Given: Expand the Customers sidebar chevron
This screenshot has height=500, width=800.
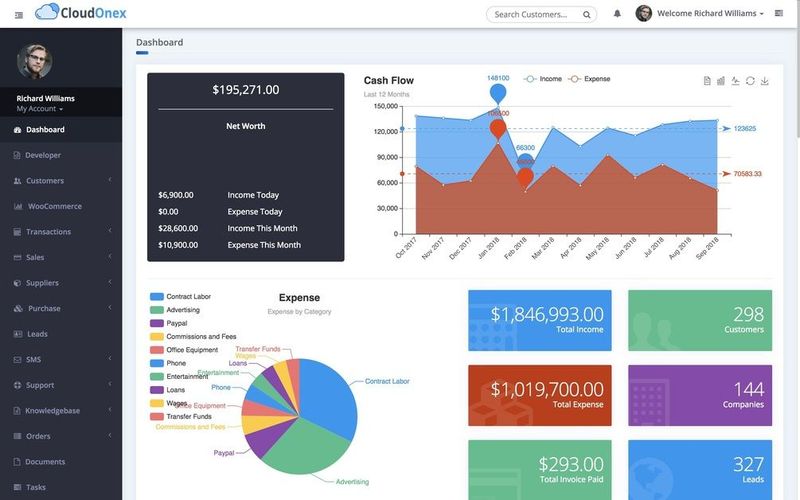Looking at the screenshot, I should 110,180.
